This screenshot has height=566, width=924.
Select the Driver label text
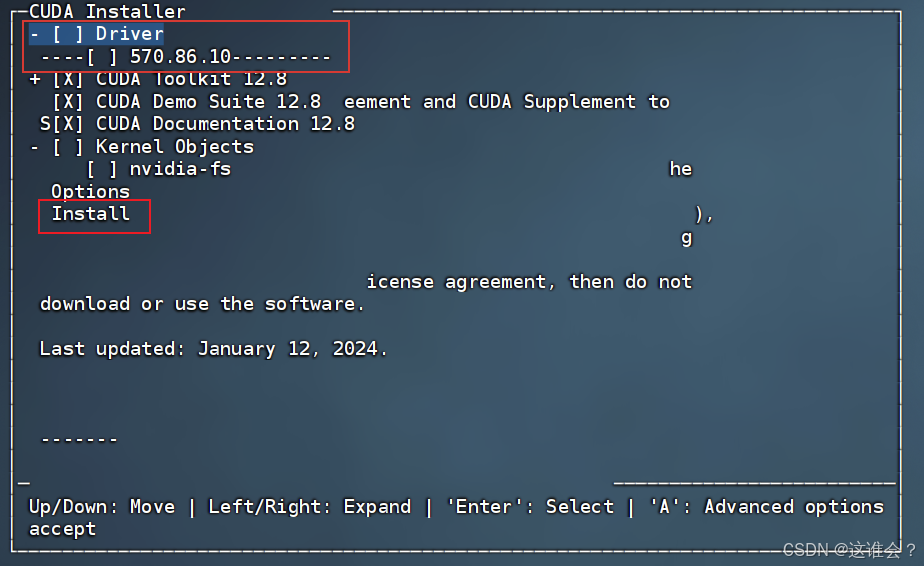(x=130, y=34)
